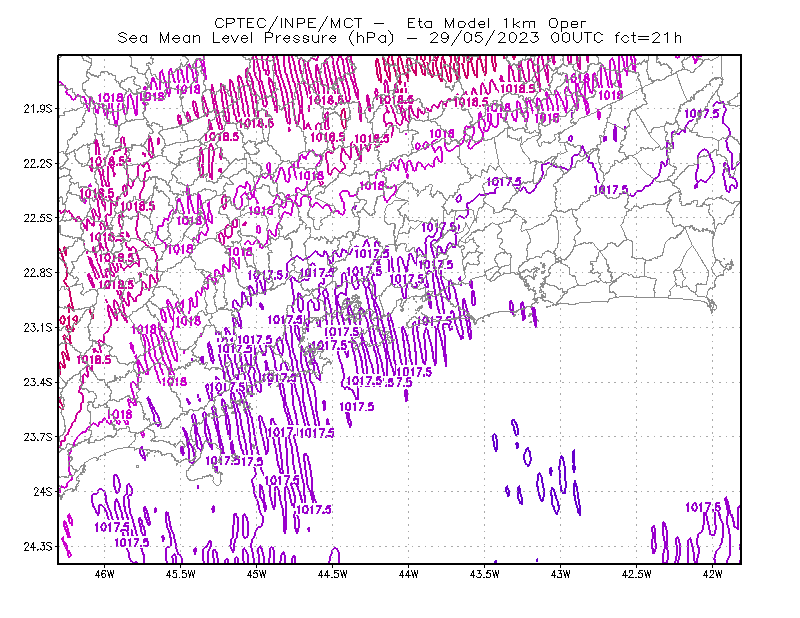The image size is (800, 618).
Task: Select the "(hPa)" unit in the heading
Action: pyautogui.click(x=371, y=38)
